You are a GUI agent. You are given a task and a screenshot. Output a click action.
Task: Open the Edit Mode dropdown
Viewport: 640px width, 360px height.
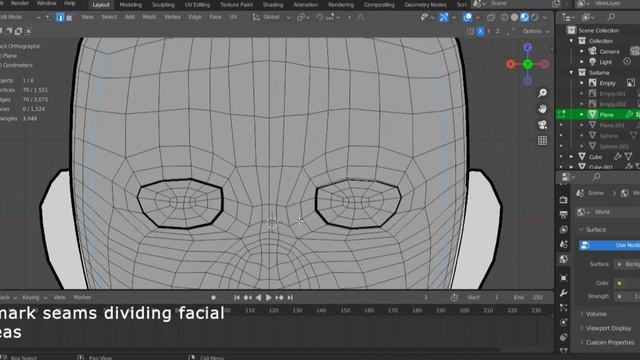(x=20, y=17)
